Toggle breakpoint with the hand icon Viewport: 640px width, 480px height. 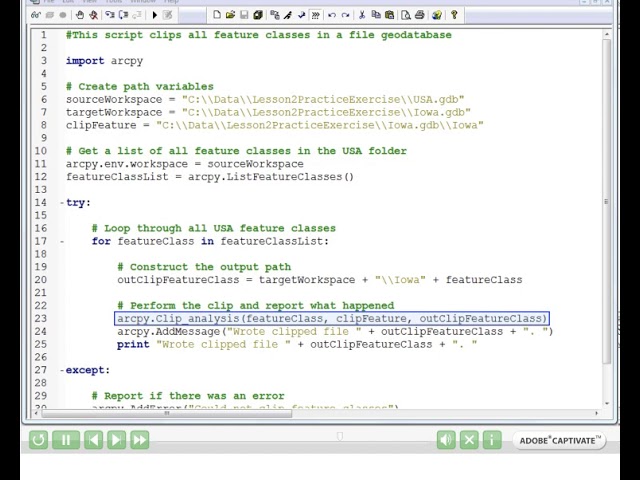coord(80,15)
